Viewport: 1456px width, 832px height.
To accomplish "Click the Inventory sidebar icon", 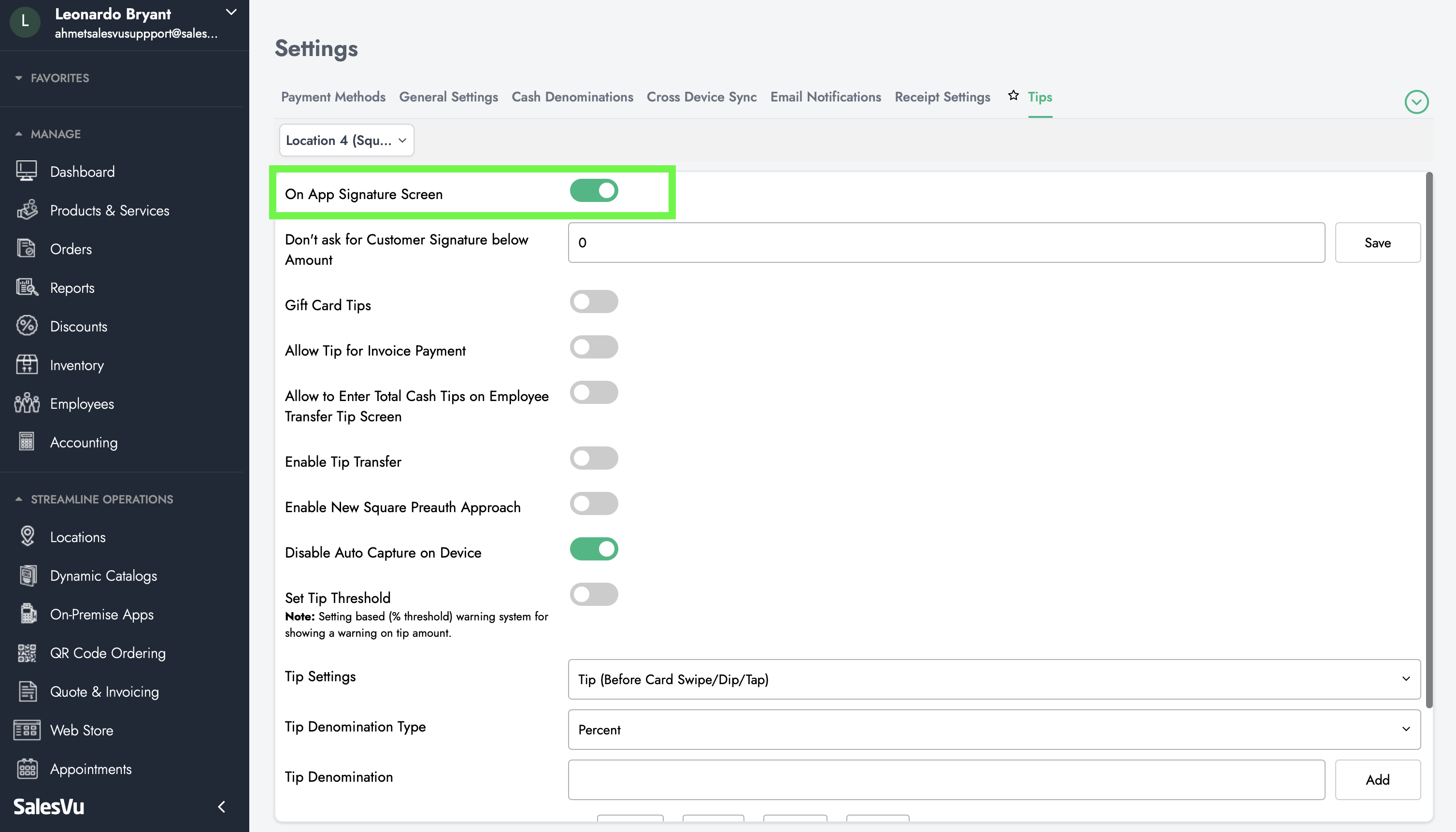I will coord(26,365).
